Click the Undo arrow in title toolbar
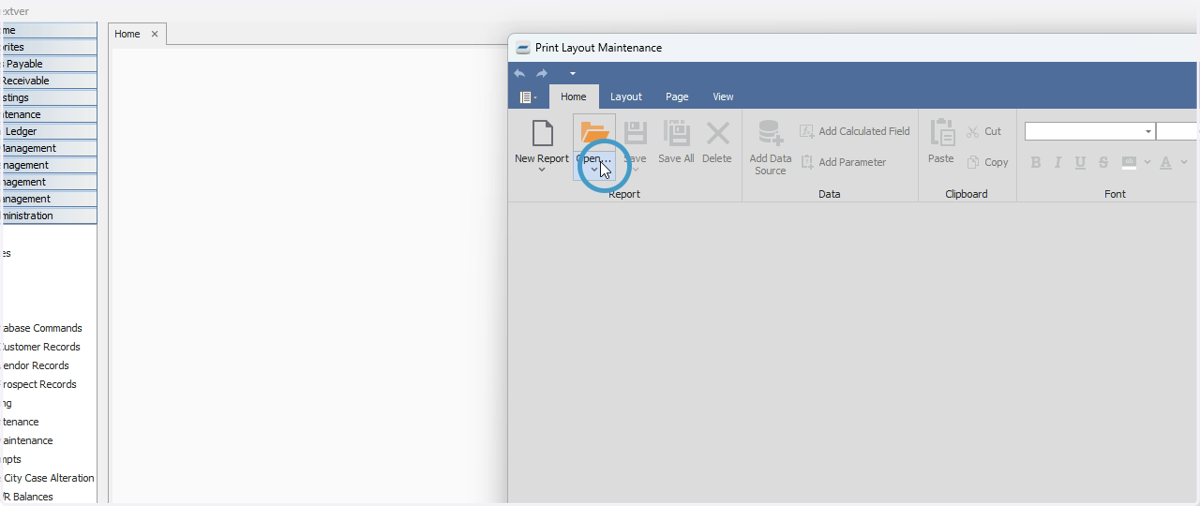 [x=519, y=73]
